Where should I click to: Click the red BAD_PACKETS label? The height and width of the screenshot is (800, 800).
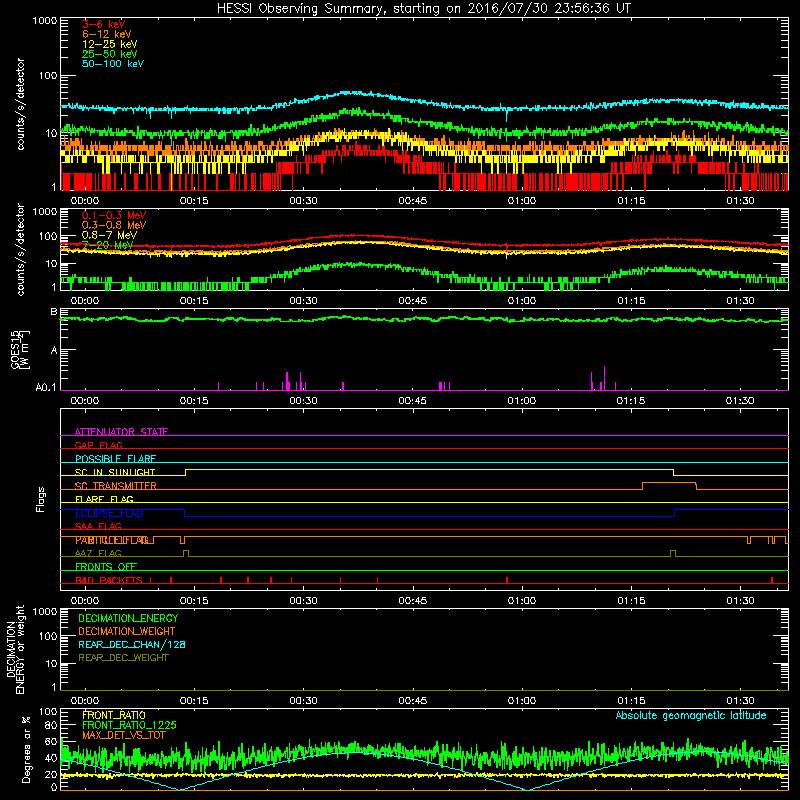109,580
